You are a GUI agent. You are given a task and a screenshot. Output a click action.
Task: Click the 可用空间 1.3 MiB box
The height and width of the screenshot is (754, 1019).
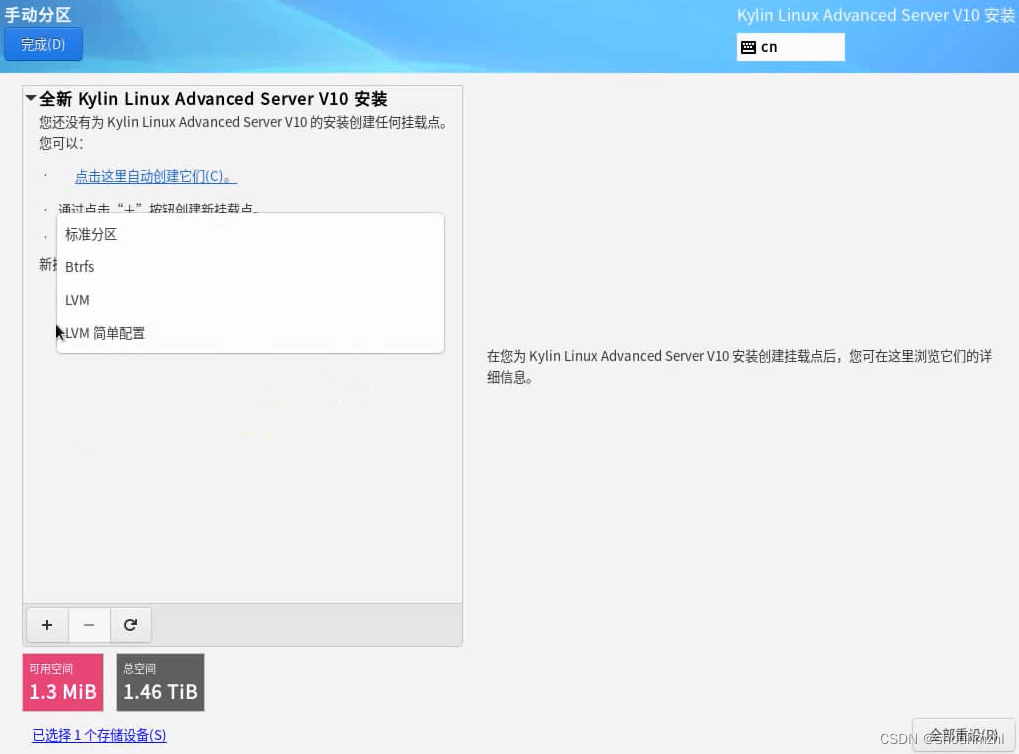pos(63,682)
